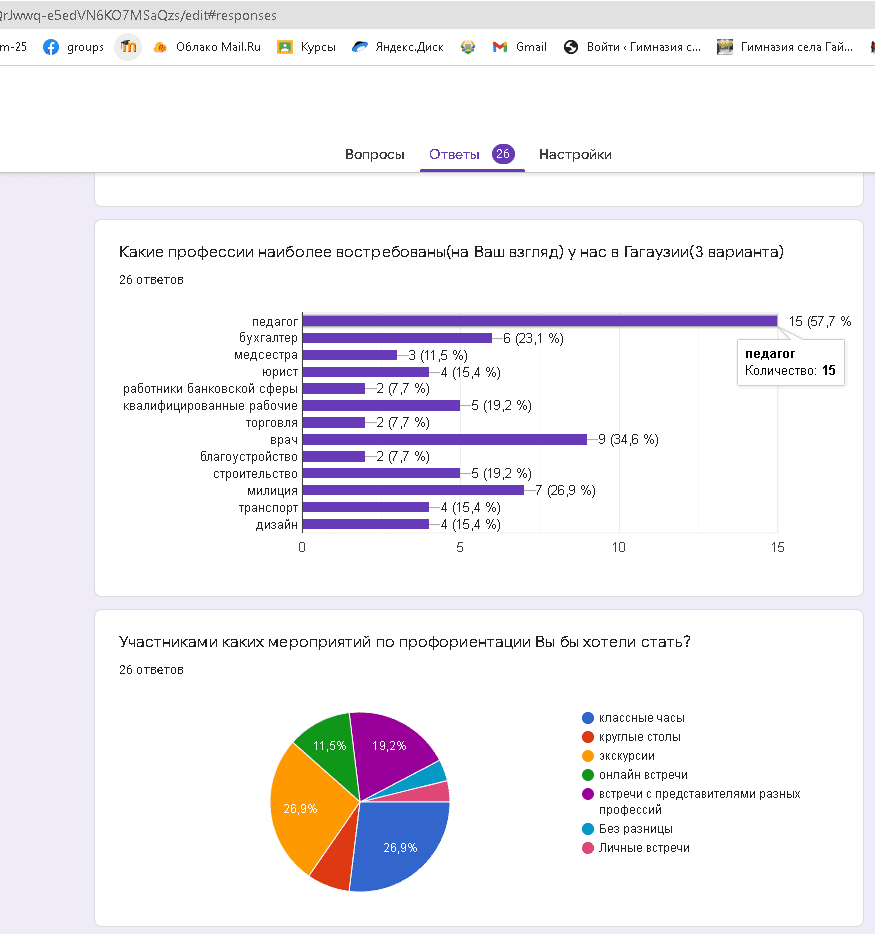This screenshot has height=934, width=875.
Task: Click the orange экскурсии legend swatch
Action: (x=588, y=756)
